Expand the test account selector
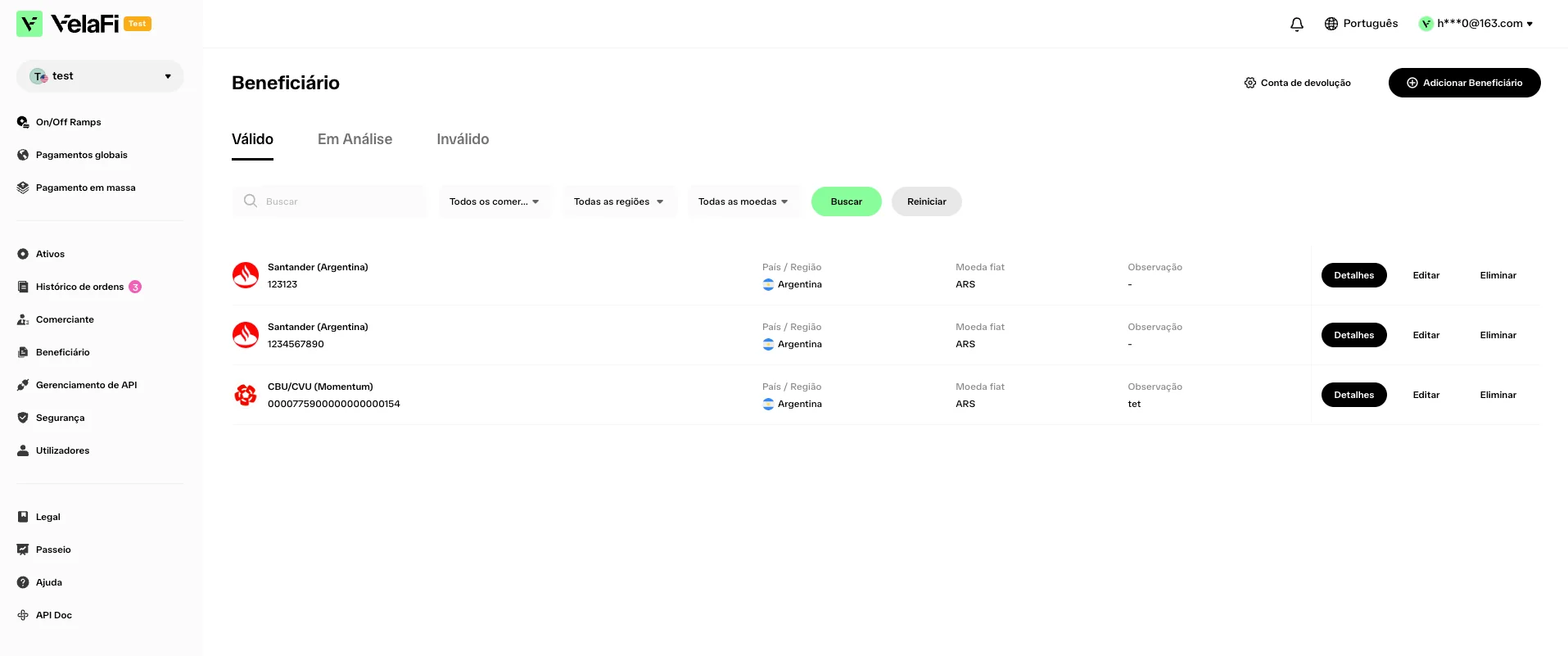Image resolution: width=1568 pixels, height=656 pixels. click(100, 76)
